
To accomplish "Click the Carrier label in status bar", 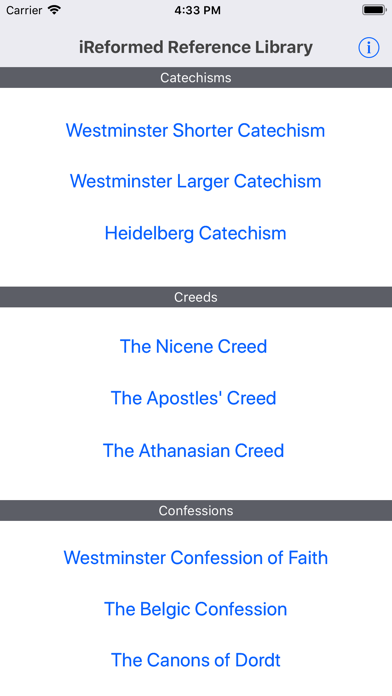I will point(24,10).
